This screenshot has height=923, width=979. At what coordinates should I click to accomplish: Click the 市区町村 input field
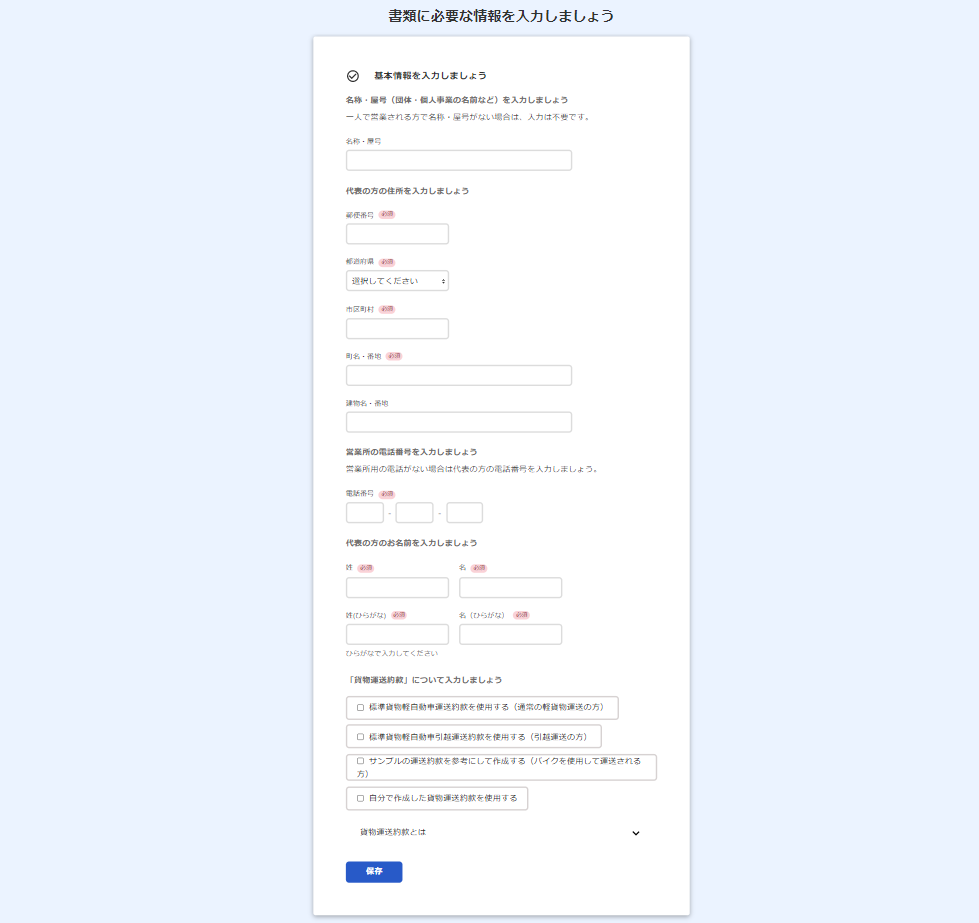(x=397, y=328)
